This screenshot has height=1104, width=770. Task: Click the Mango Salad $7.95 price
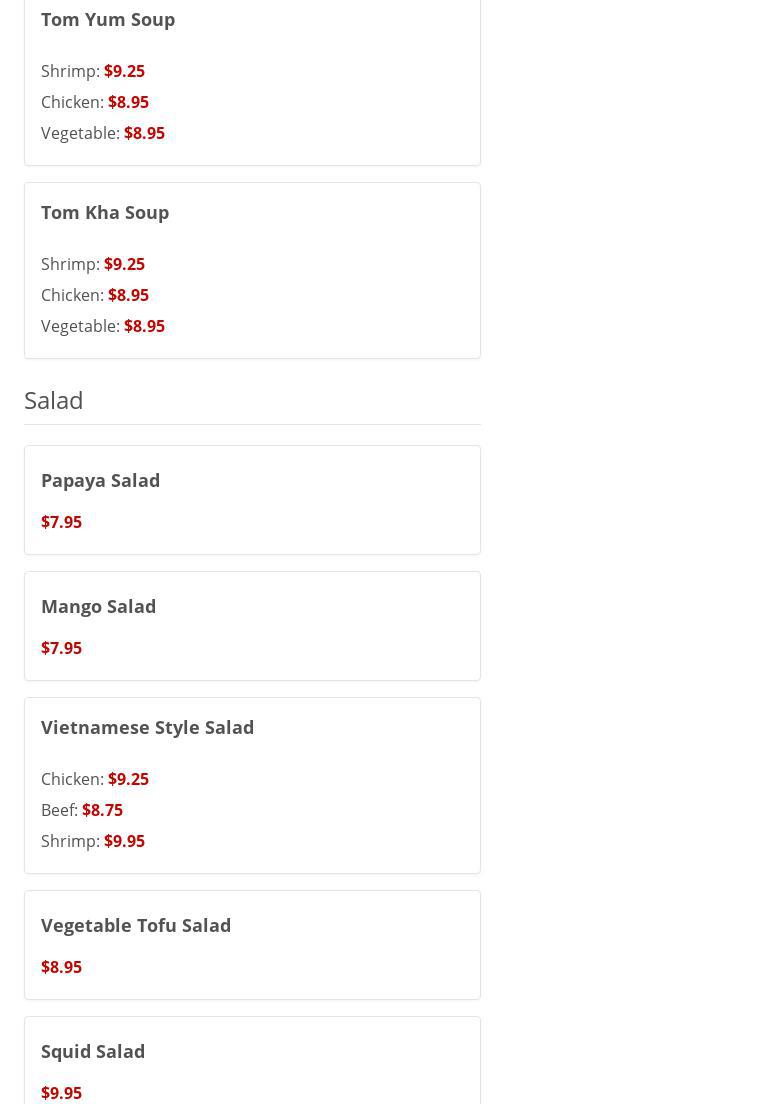click(61, 648)
